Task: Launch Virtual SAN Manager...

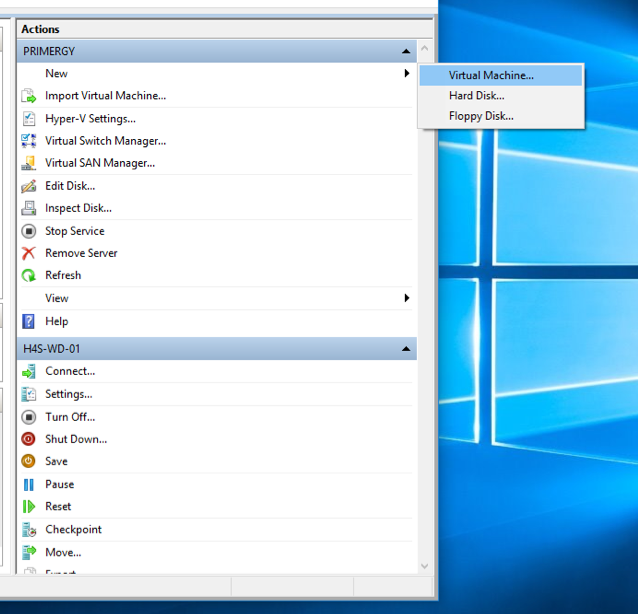Action: 100,163
